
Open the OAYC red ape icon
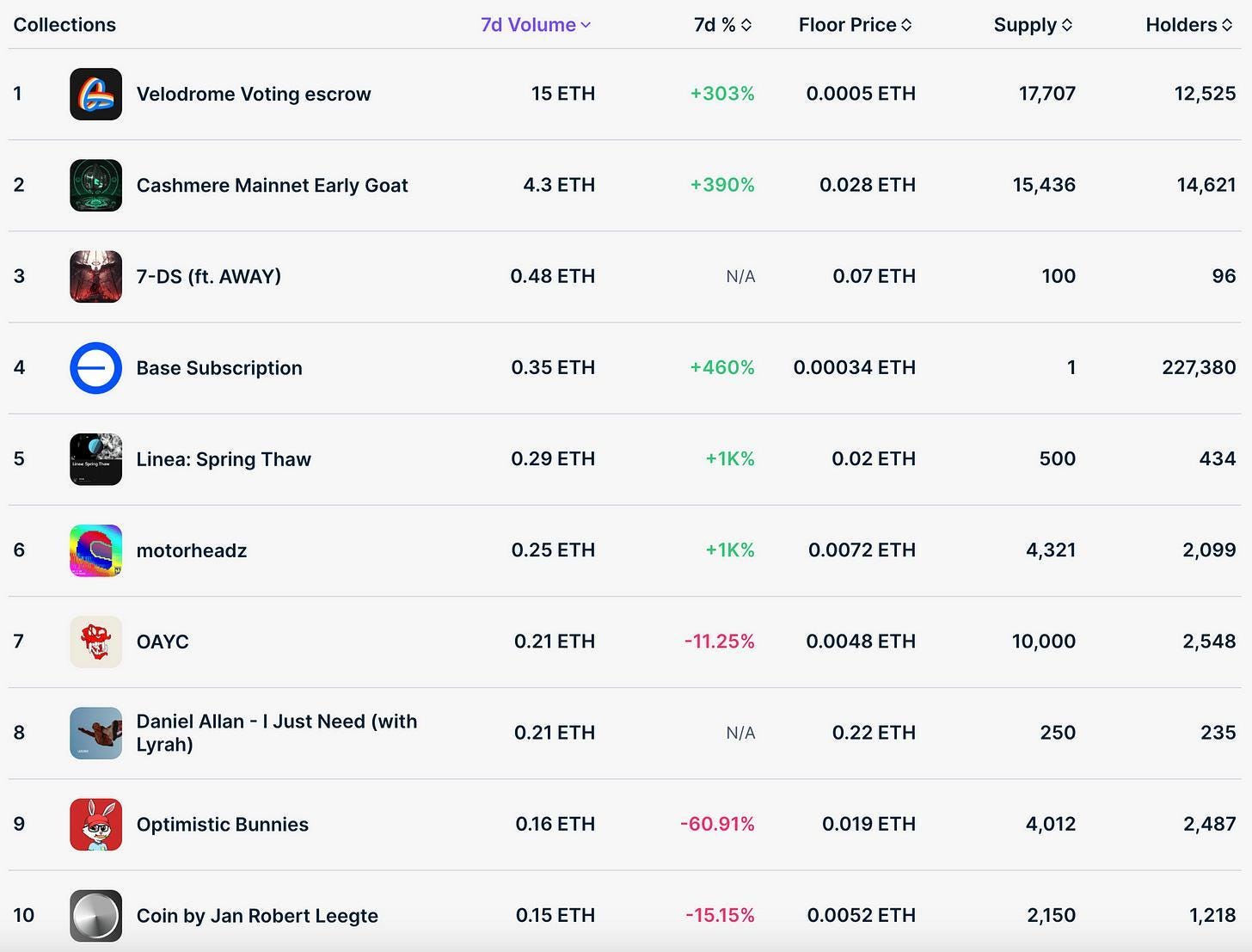tap(95, 642)
